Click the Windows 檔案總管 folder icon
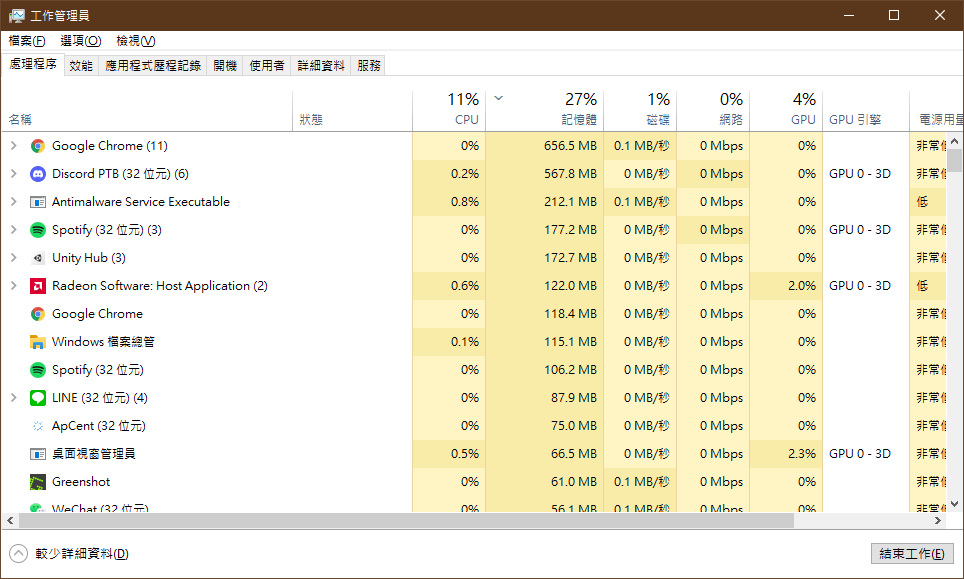 [x=38, y=342]
